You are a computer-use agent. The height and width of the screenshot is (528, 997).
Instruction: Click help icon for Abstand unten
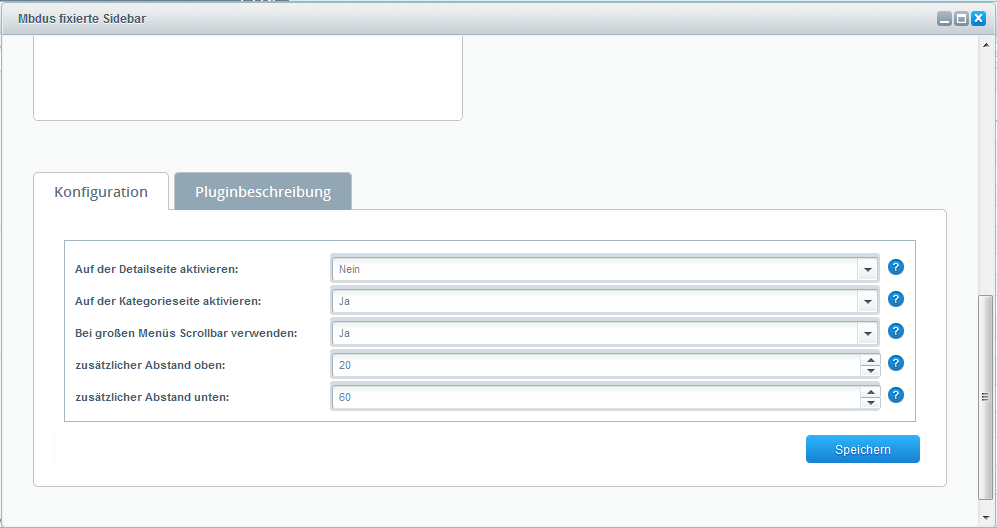point(896,395)
